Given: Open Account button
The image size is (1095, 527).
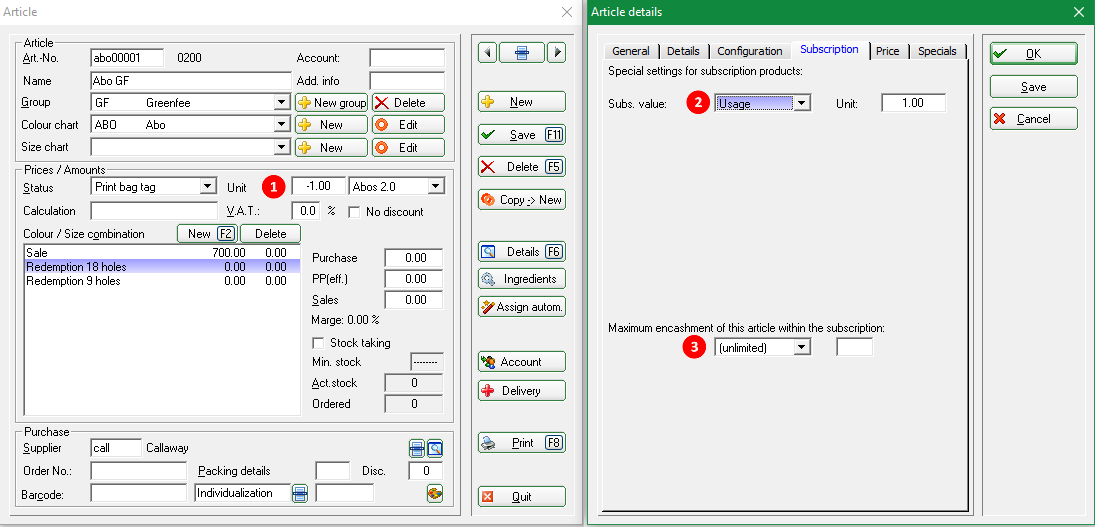Looking at the screenshot, I should click(522, 362).
